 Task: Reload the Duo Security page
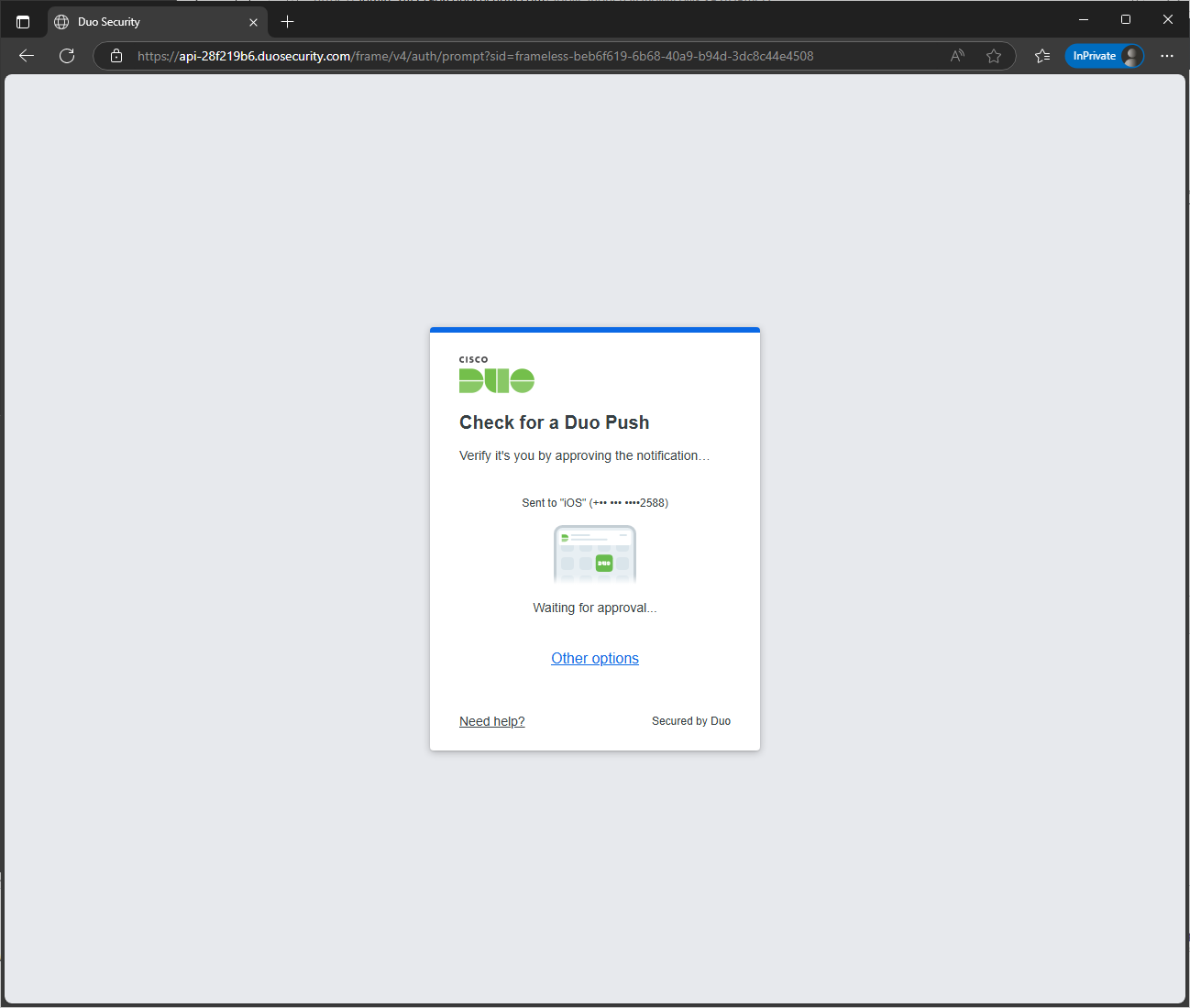click(67, 56)
